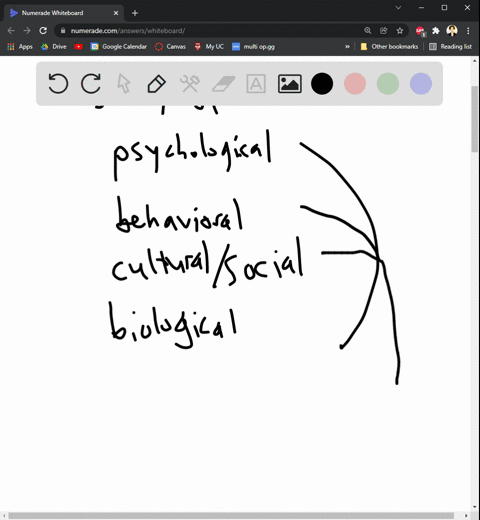Screen dimensions: 480x520
Task: Choose the black pen color
Action: pos(322,83)
